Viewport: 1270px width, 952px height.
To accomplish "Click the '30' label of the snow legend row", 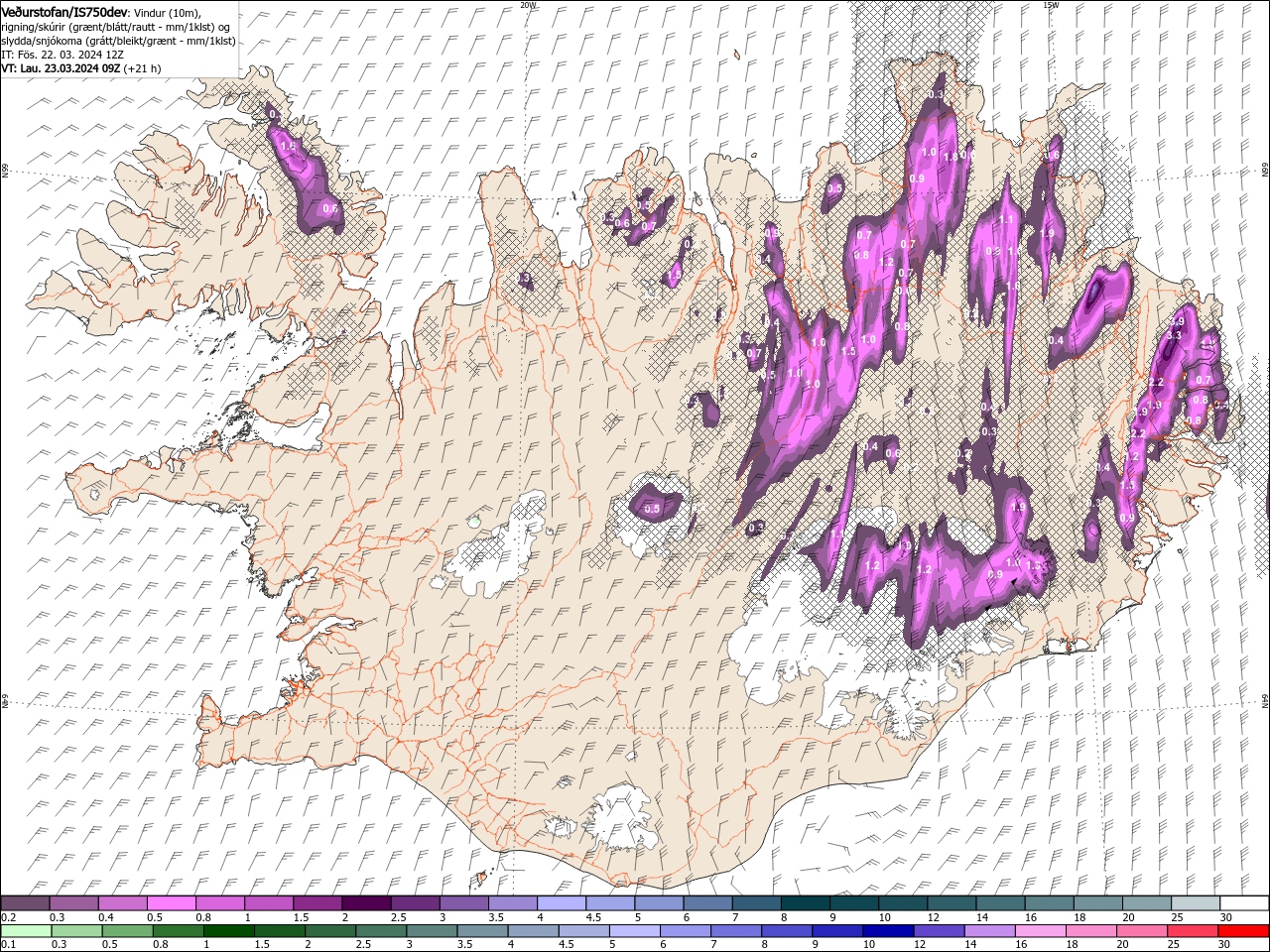I will (1226, 917).
